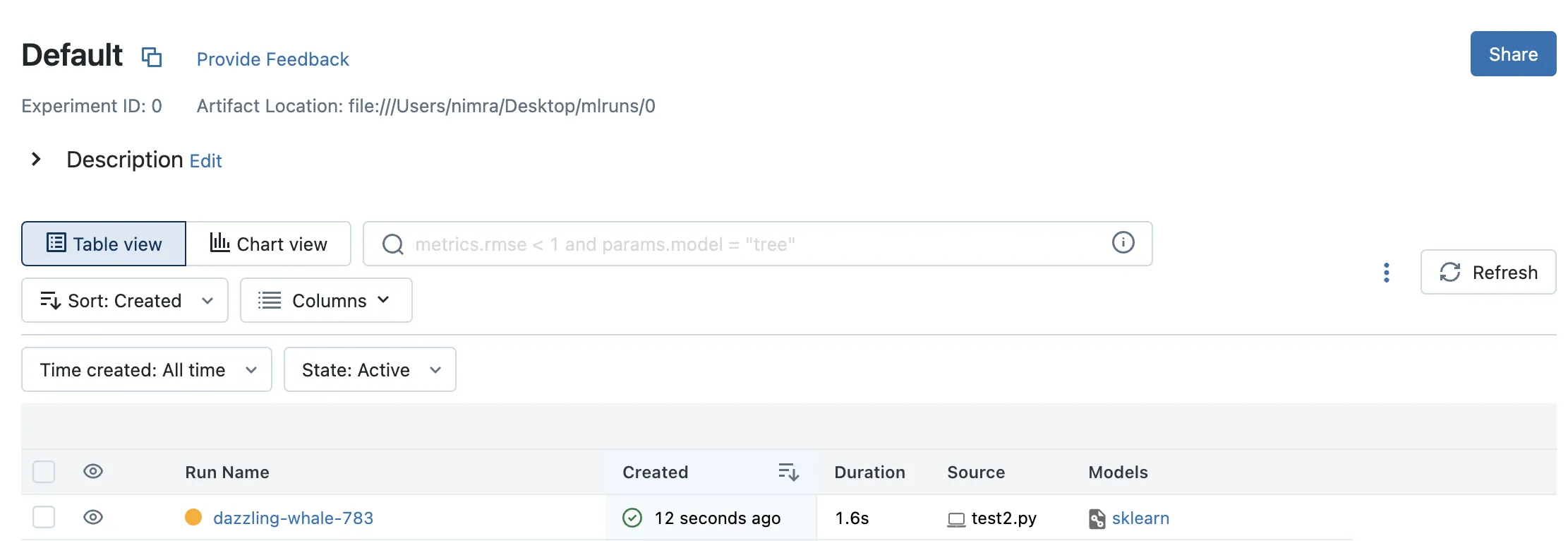
Task: Select the Table view tab
Action: tap(104, 244)
